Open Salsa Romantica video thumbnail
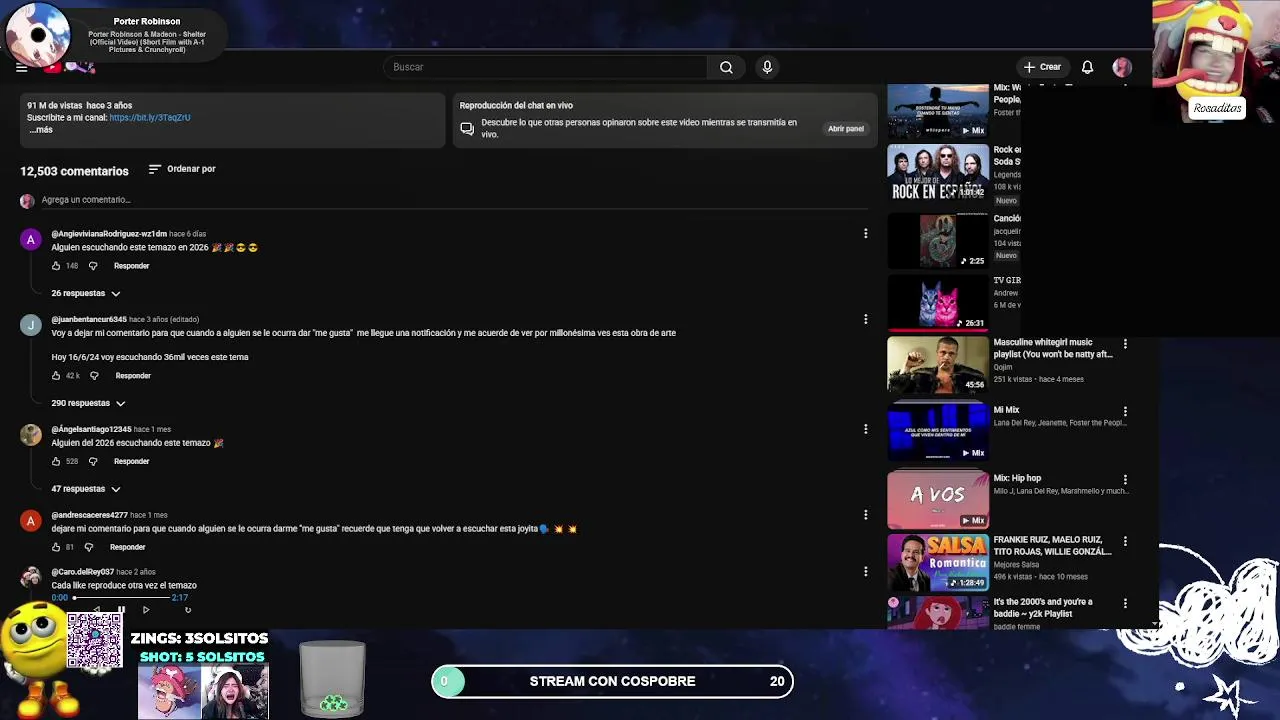Screen dimensions: 1280x720 point(938,561)
